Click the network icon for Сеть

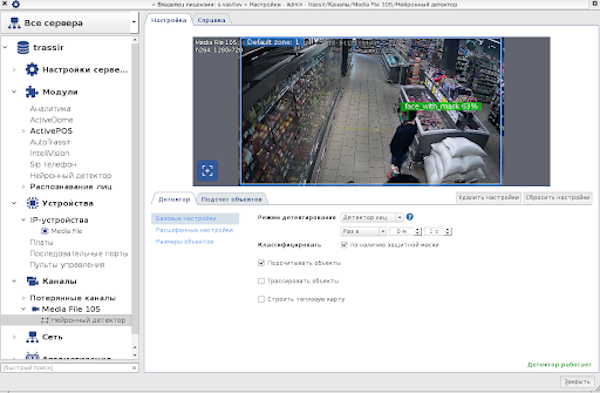pyautogui.click(x=32, y=337)
